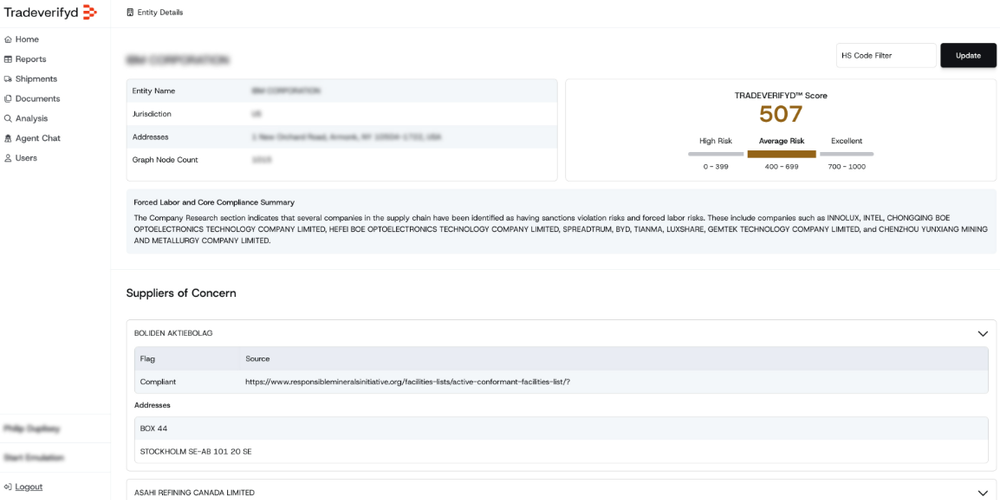
Task: Click the Logout link
Action: (29, 487)
